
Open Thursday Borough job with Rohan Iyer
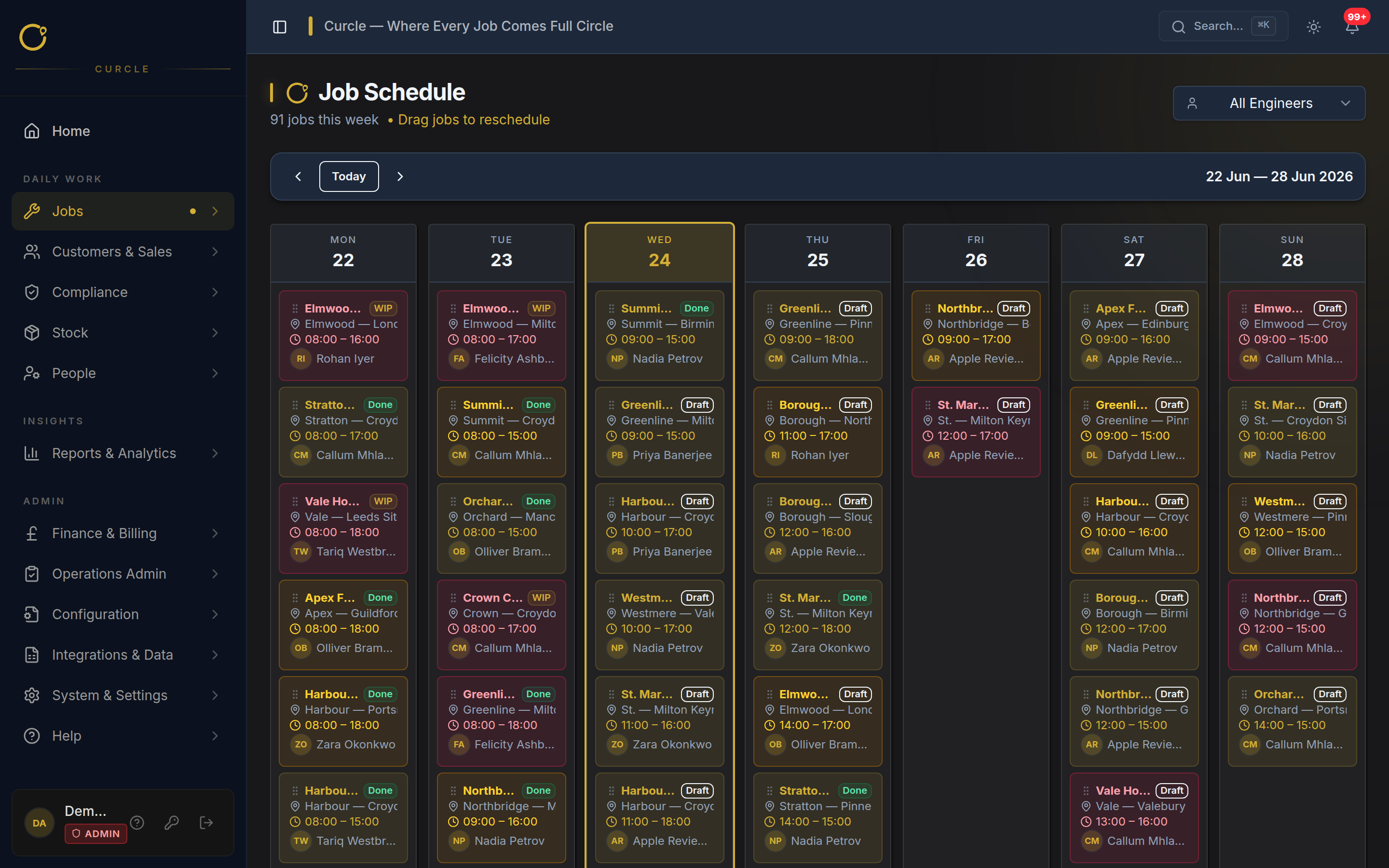(817, 432)
